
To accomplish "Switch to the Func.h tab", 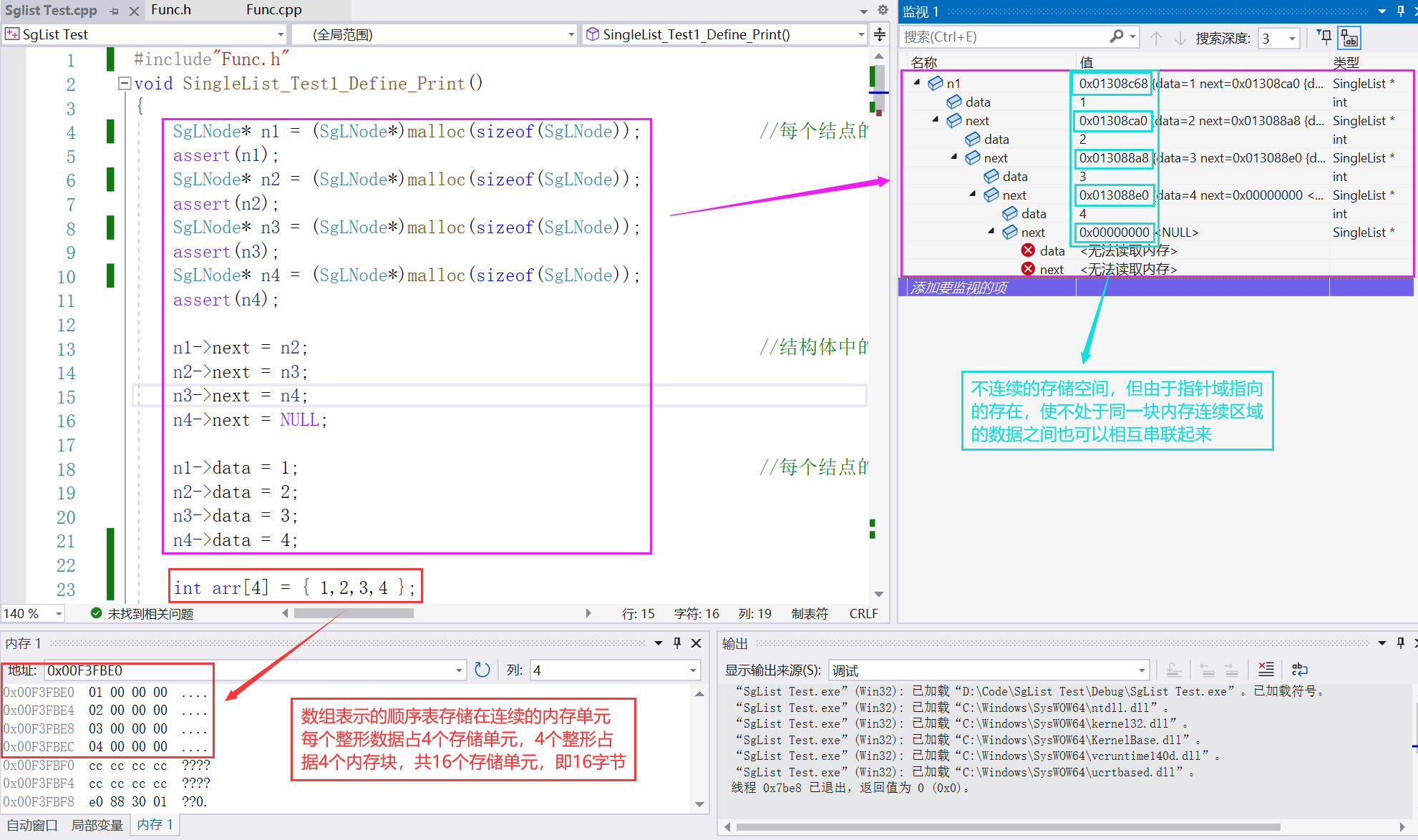I will (x=171, y=10).
